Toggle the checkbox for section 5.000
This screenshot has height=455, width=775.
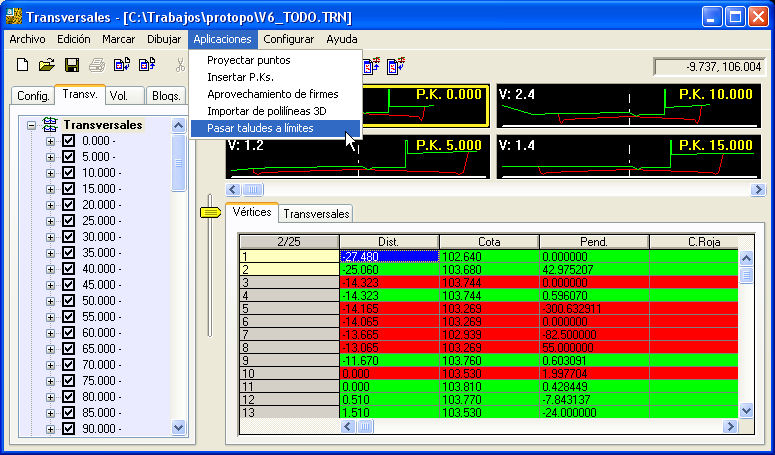[x=68, y=157]
